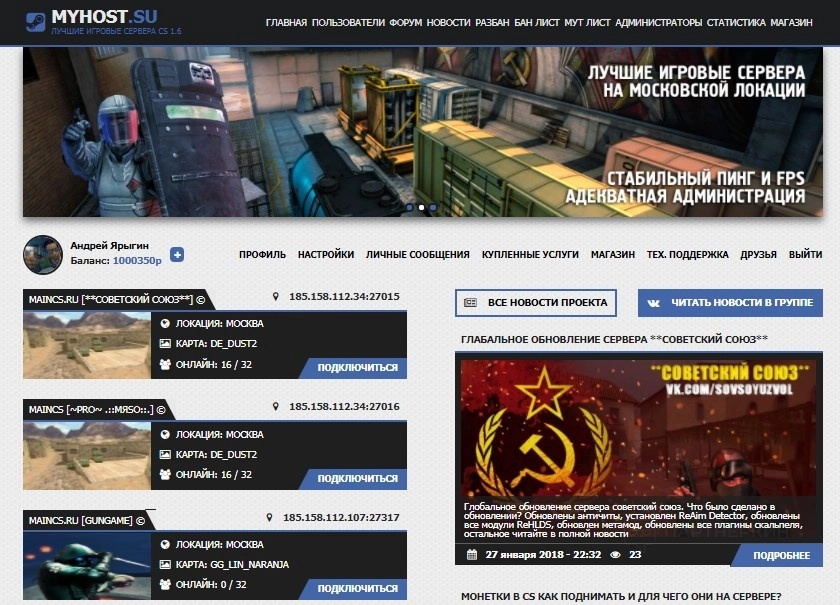840x605 pixels.
Task: Select middle banner slider dot
Action: coord(421,207)
